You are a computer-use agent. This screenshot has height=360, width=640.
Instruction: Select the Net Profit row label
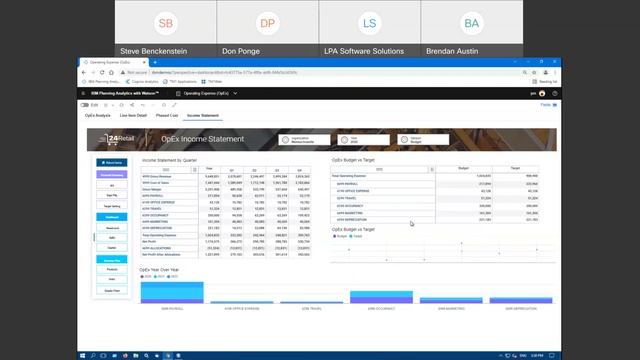[149, 242]
